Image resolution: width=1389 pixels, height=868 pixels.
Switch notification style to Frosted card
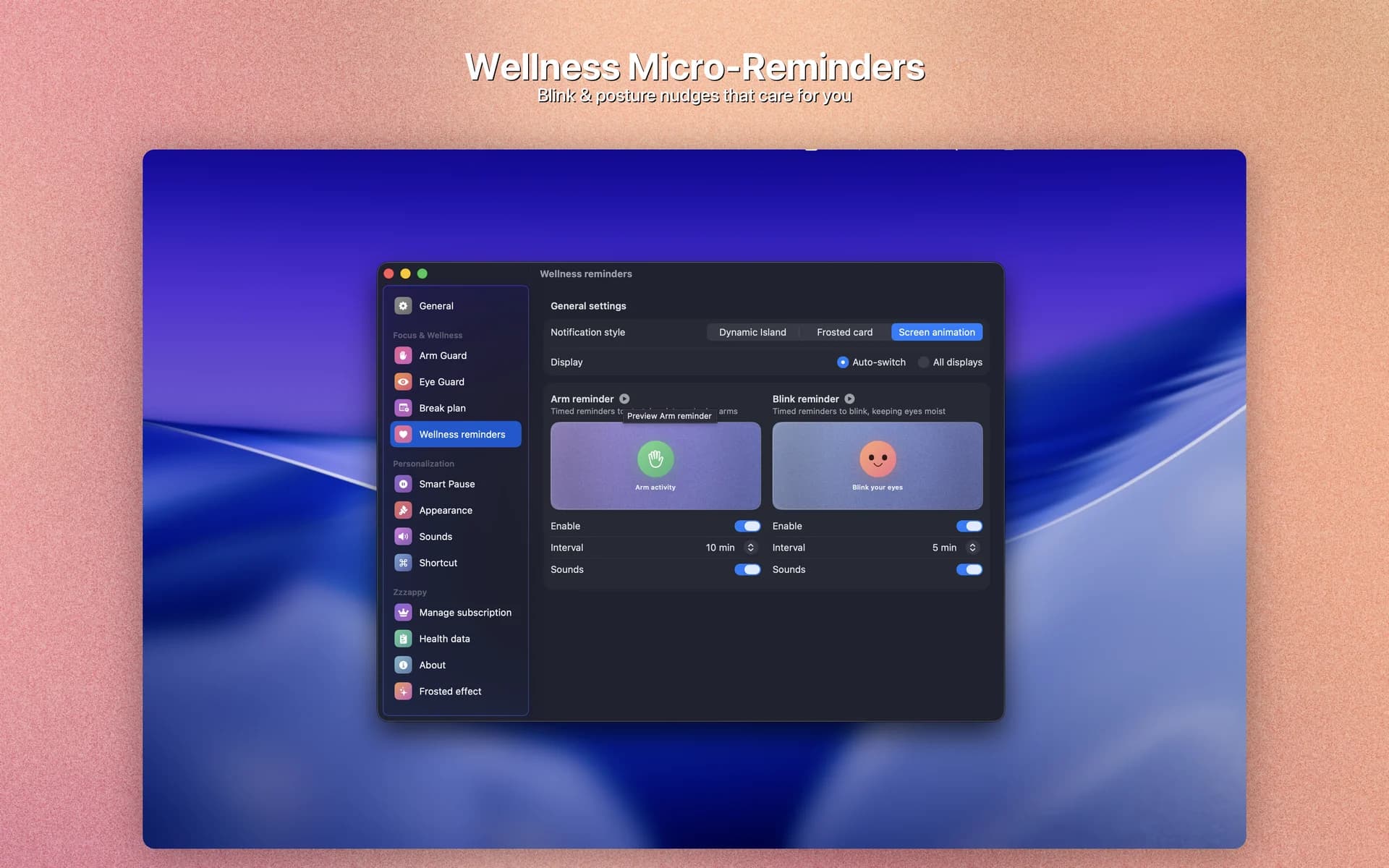[x=844, y=332]
